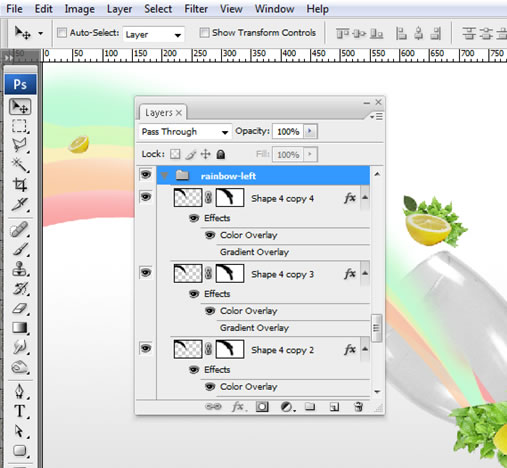
Task: Select the Horizontal Type tool
Action: coord(20,411)
